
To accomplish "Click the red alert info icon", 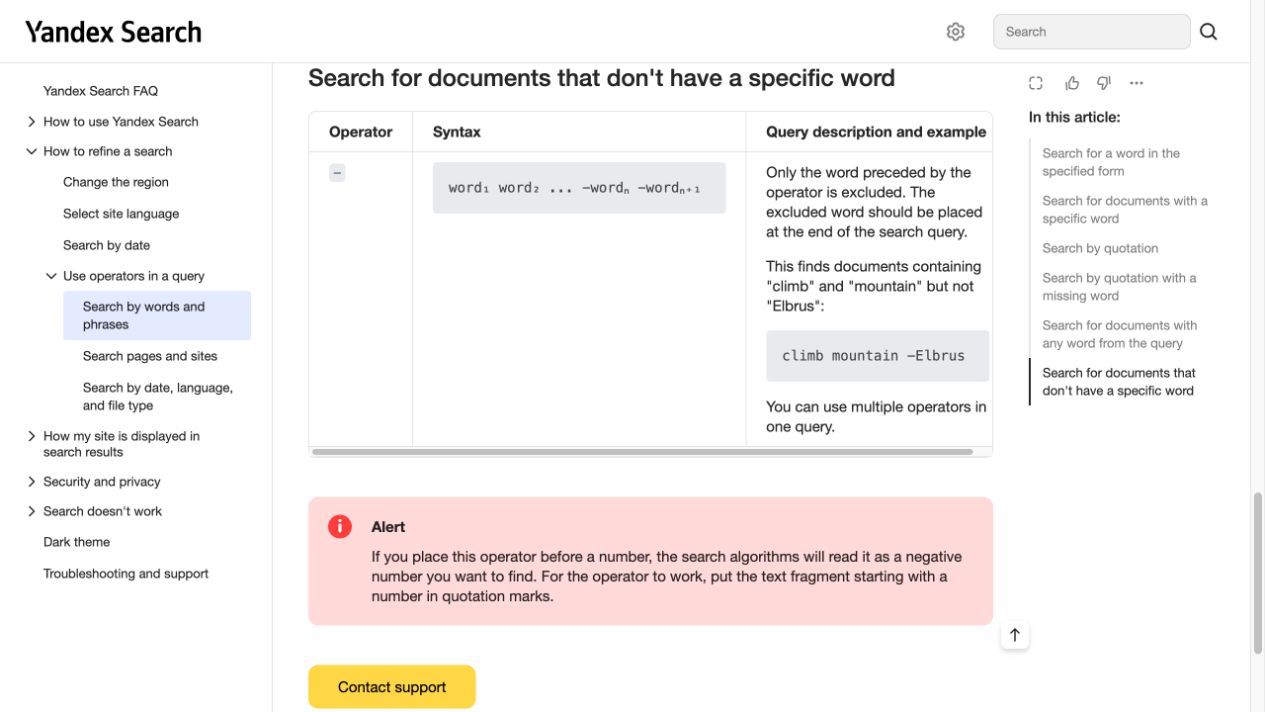I will click(340, 527).
